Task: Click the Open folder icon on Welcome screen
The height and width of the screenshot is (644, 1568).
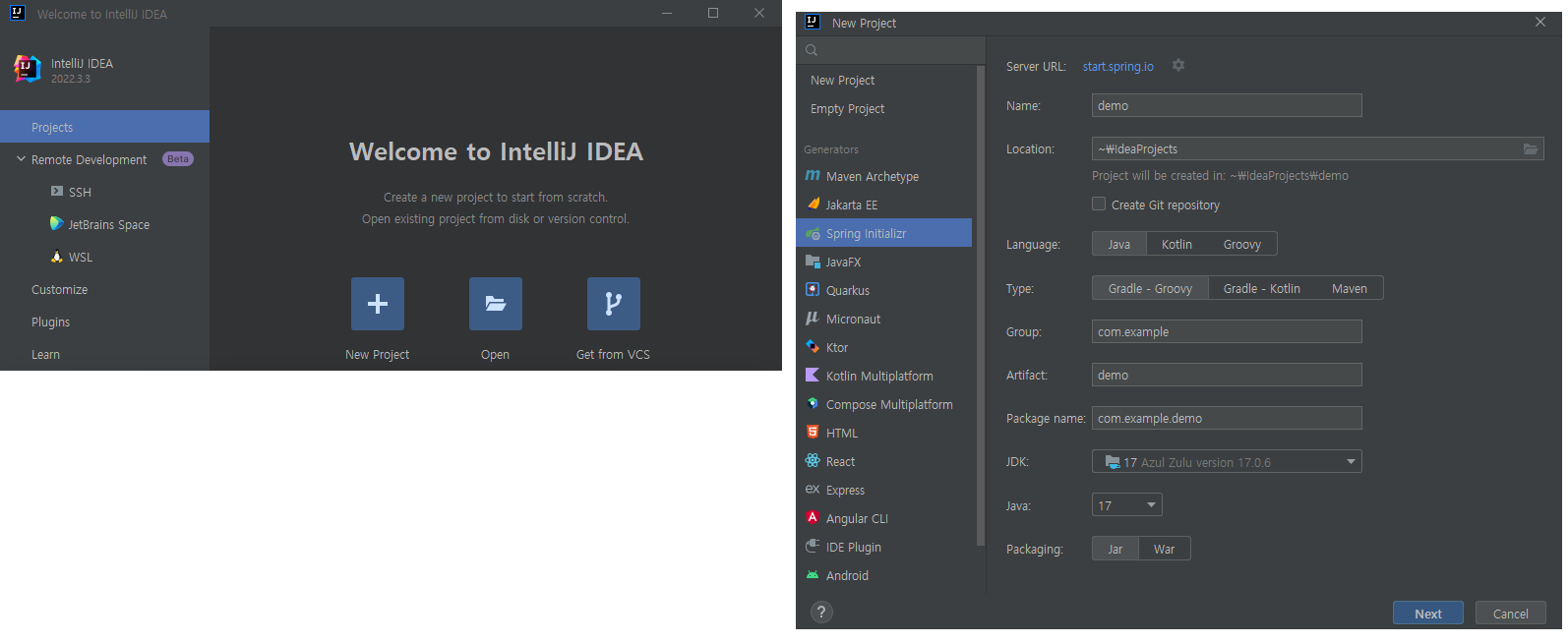Action: pyautogui.click(x=496, y=304)
